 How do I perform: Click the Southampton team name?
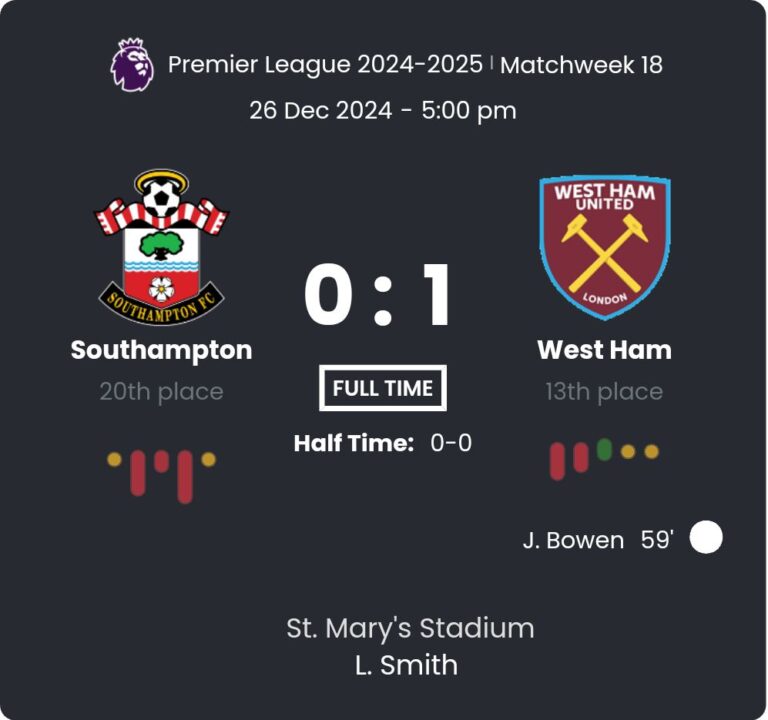(161, 350)
